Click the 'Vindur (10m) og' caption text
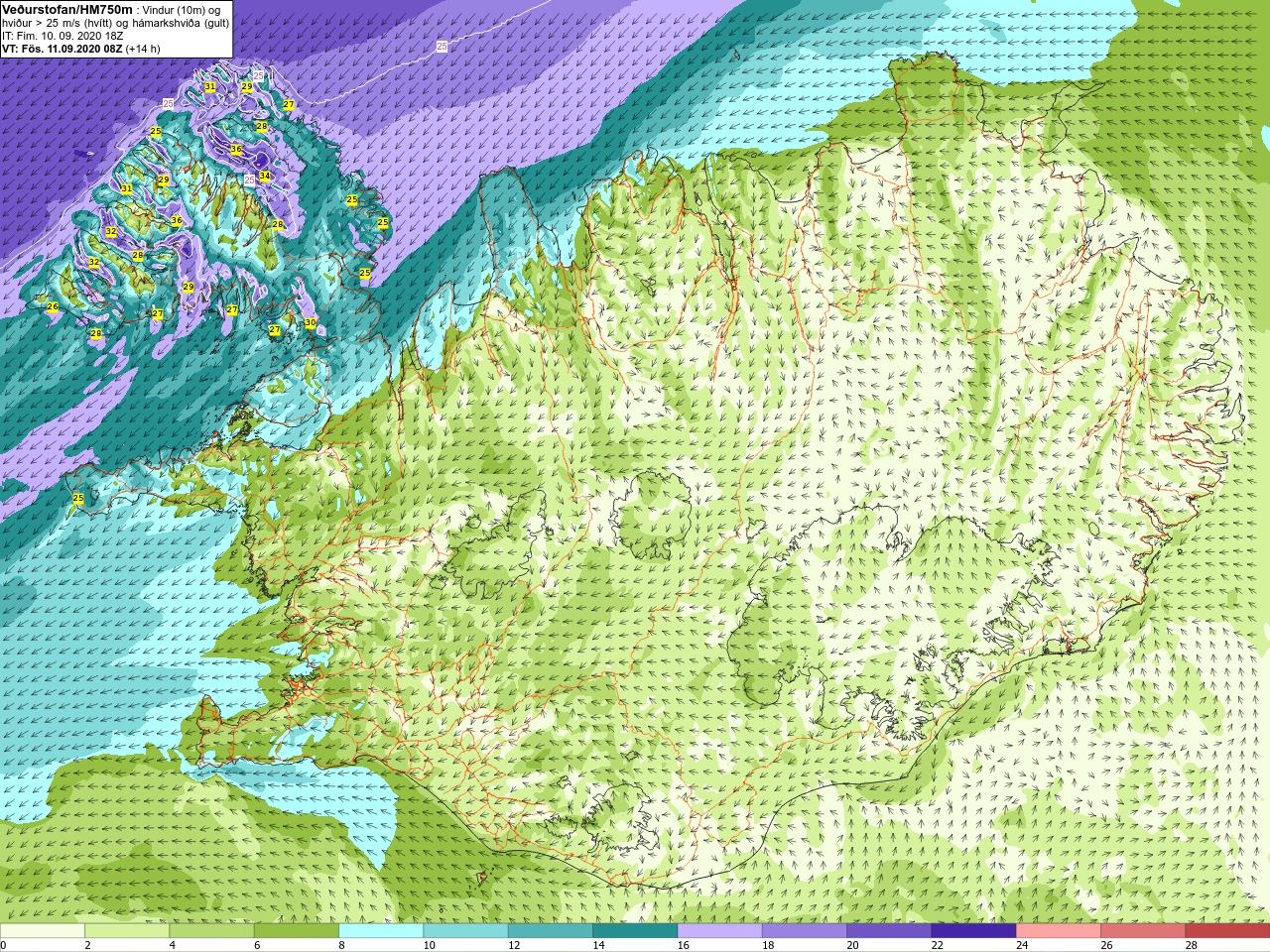 click(182, 10)
